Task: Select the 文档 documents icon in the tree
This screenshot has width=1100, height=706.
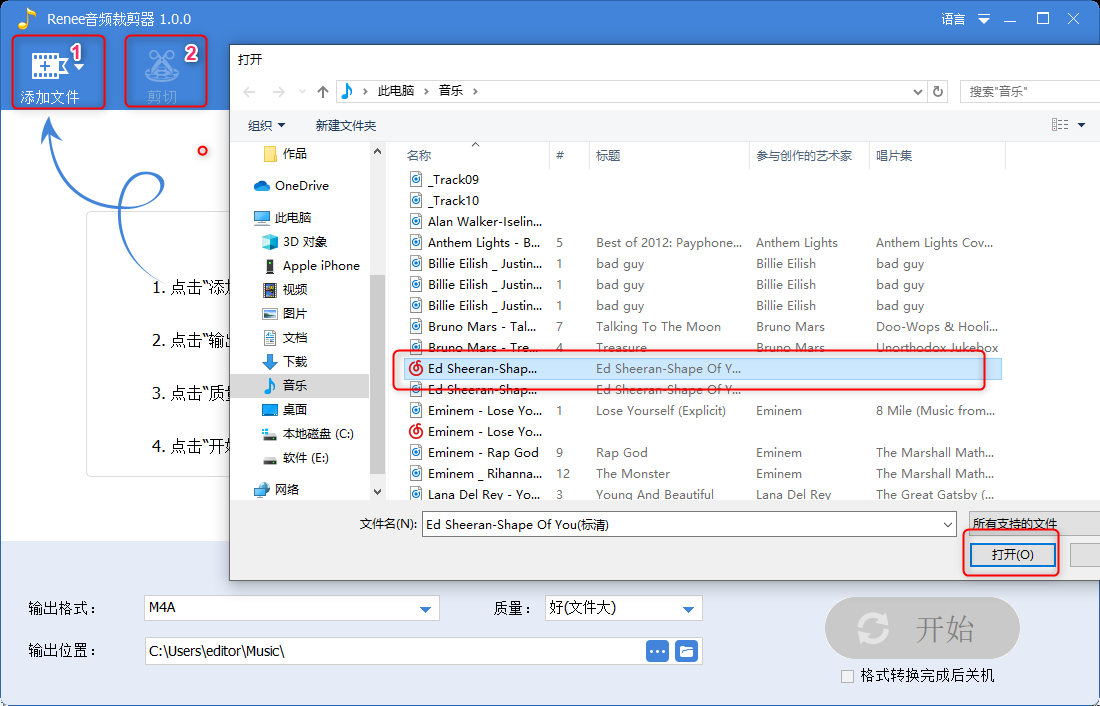Action: [269, 338]
